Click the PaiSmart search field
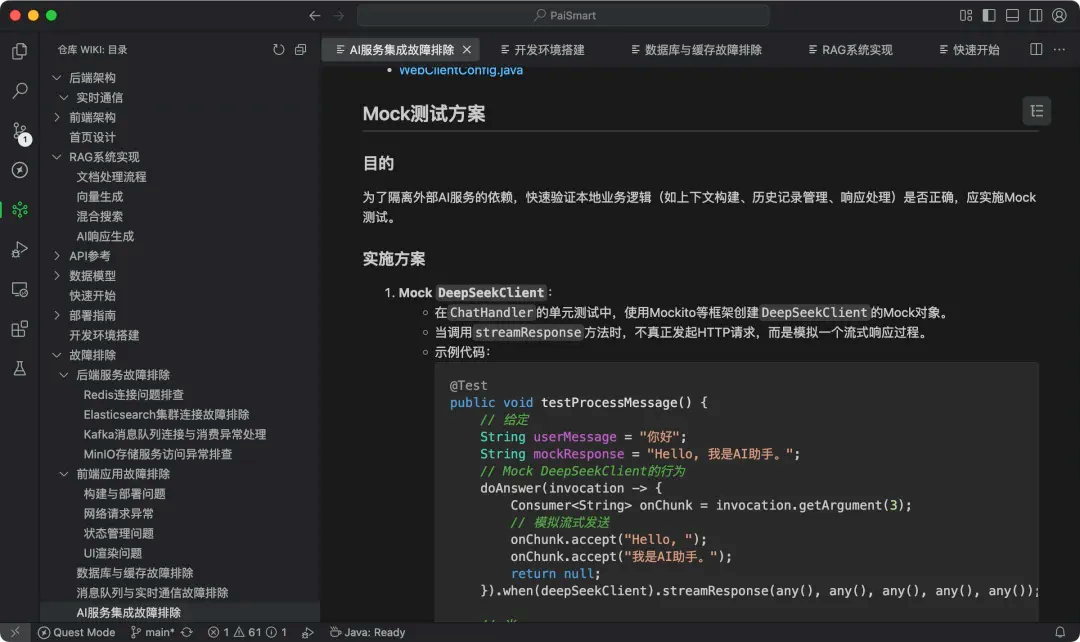 click(x=563, y=15)
